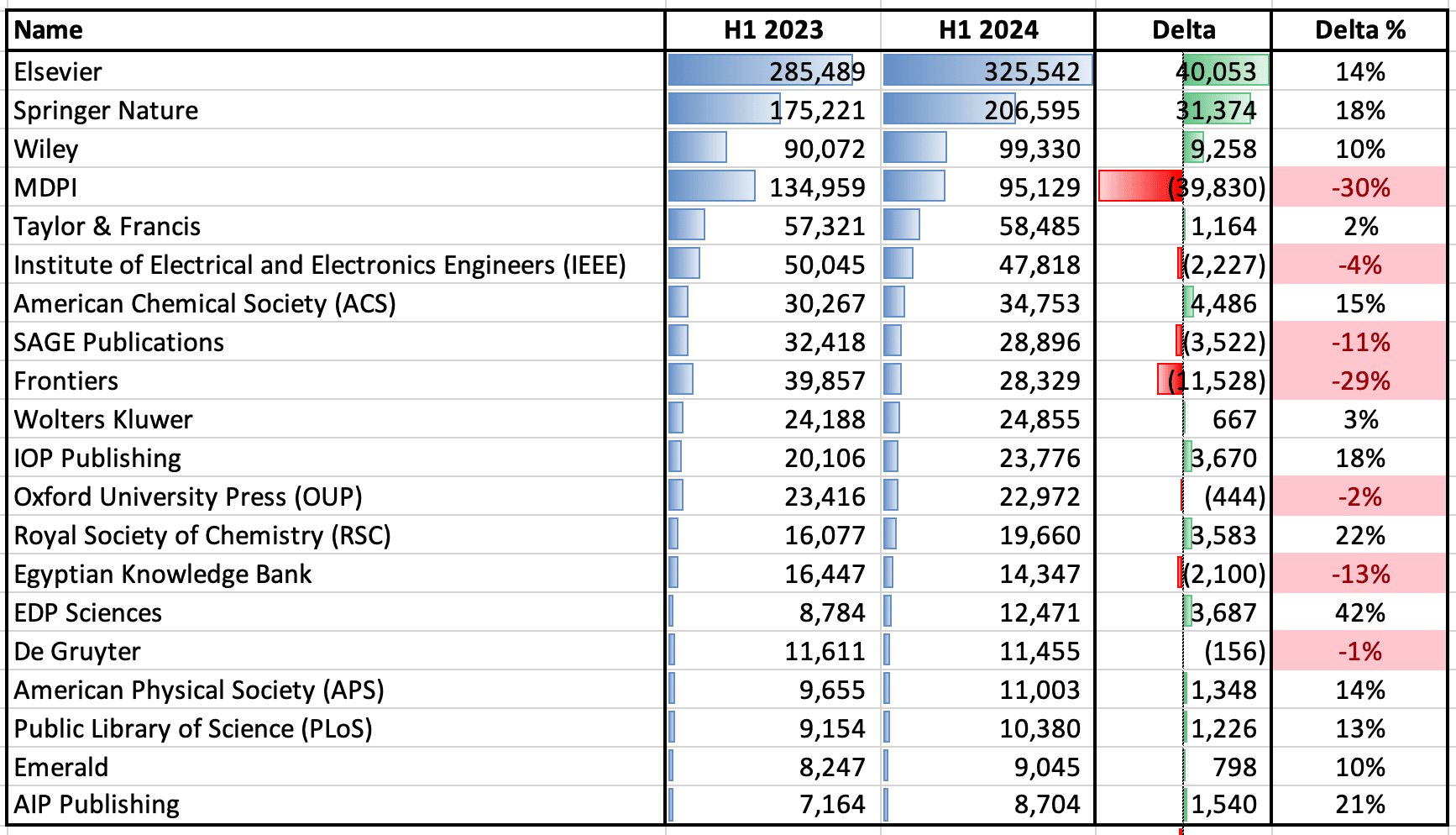Select the -11% delta percent cell
1456x835 pixels.
(1360, 342)
